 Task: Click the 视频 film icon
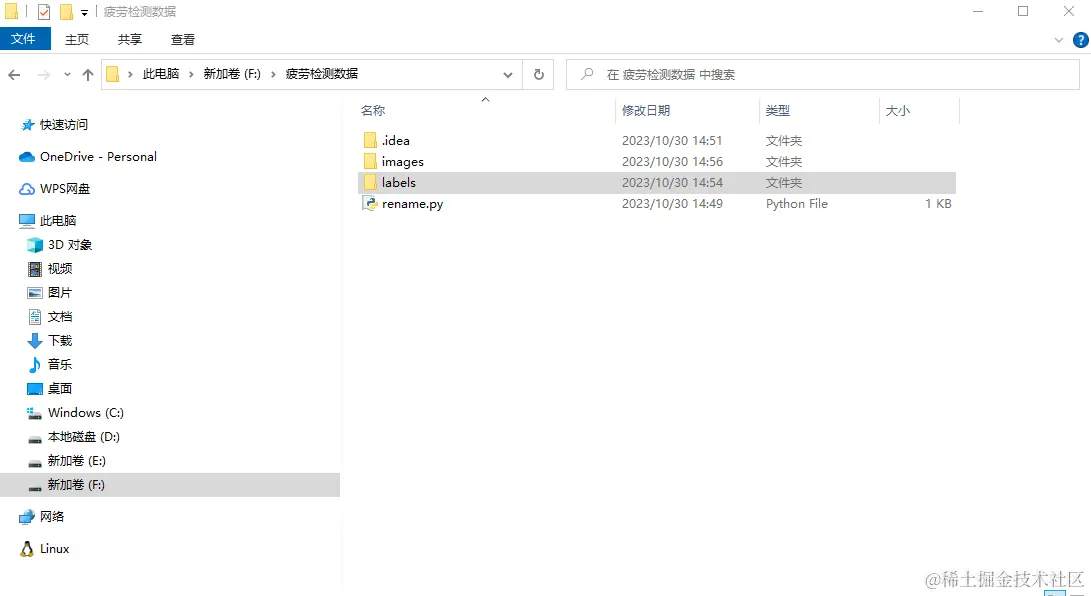coord(35,268)
